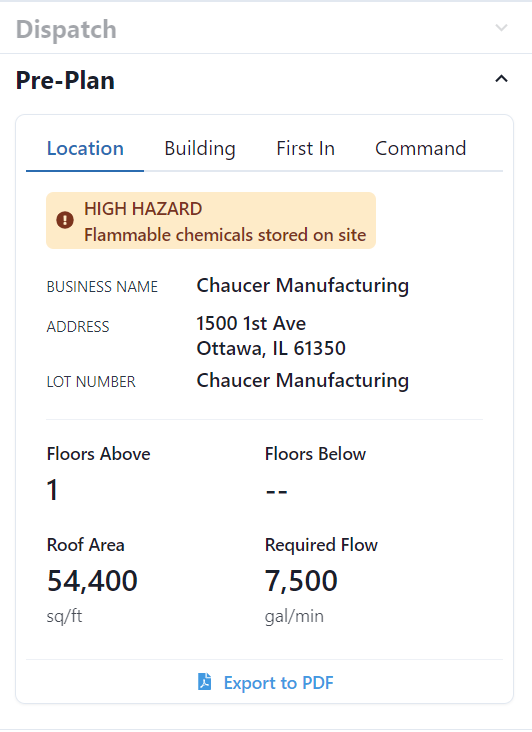Viewport: 532px width, 732px height.
Task: Click the 1500 1st Ave address
Action: pos(252,324)
